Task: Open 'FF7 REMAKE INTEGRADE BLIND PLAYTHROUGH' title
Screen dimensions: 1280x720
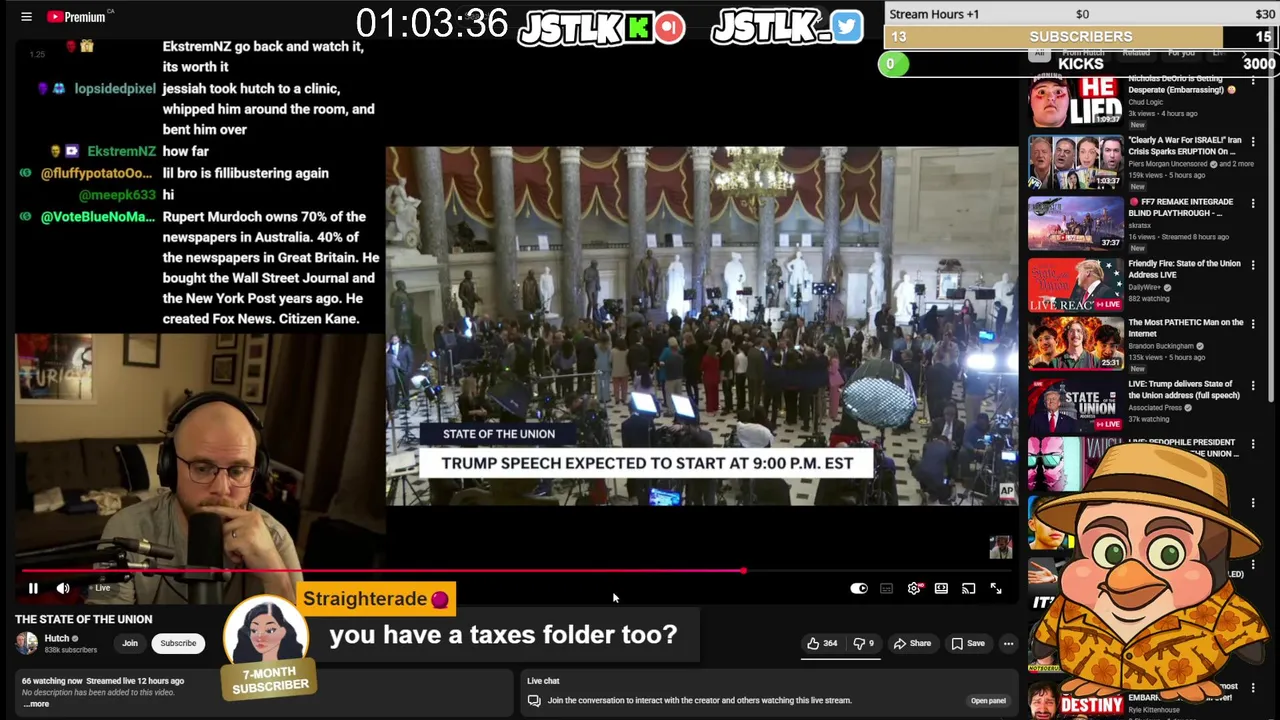Action: click(x=1183, y=207)
